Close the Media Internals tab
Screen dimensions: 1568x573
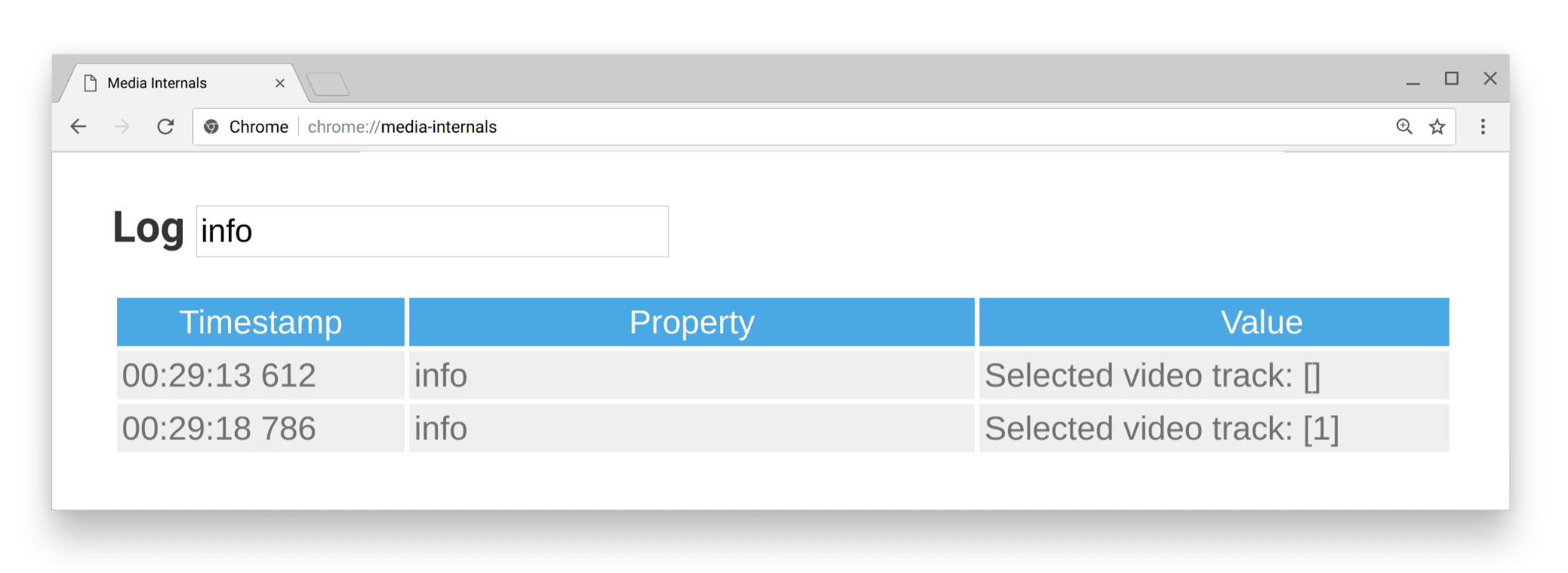tap(280, 82)
